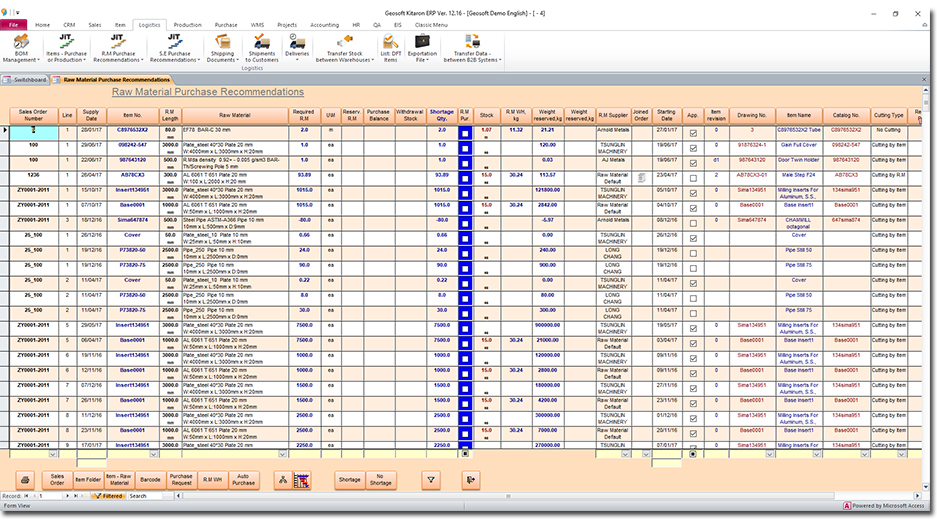Click the horizontal scrollbar thumb
This screenshot has width=937, height=521.
508,496
